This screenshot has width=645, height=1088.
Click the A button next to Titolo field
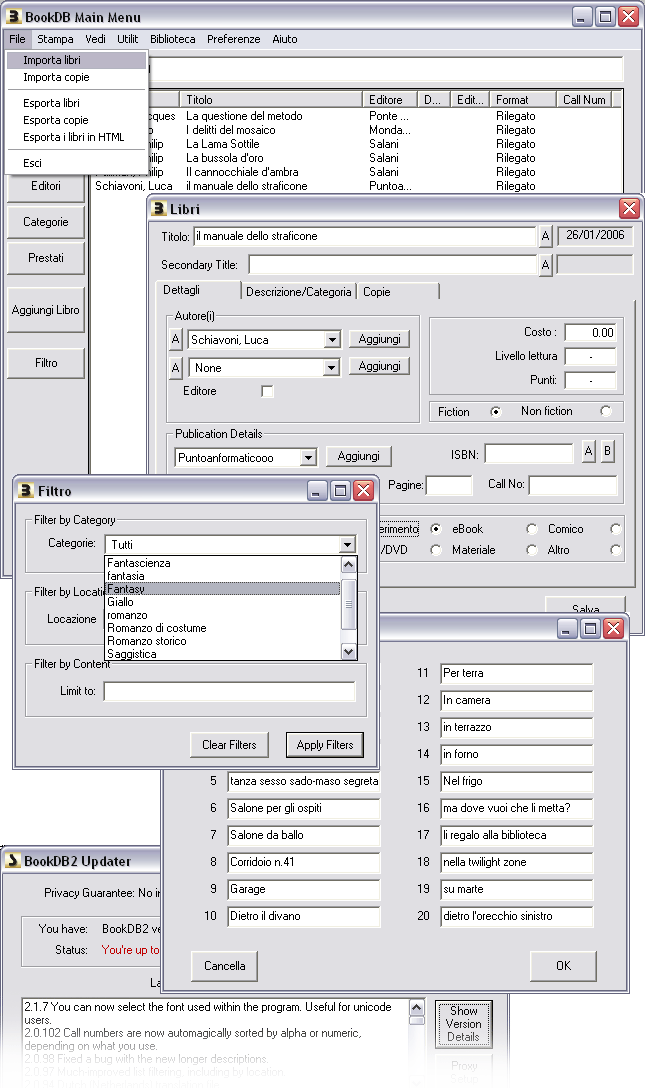point(545,236)
